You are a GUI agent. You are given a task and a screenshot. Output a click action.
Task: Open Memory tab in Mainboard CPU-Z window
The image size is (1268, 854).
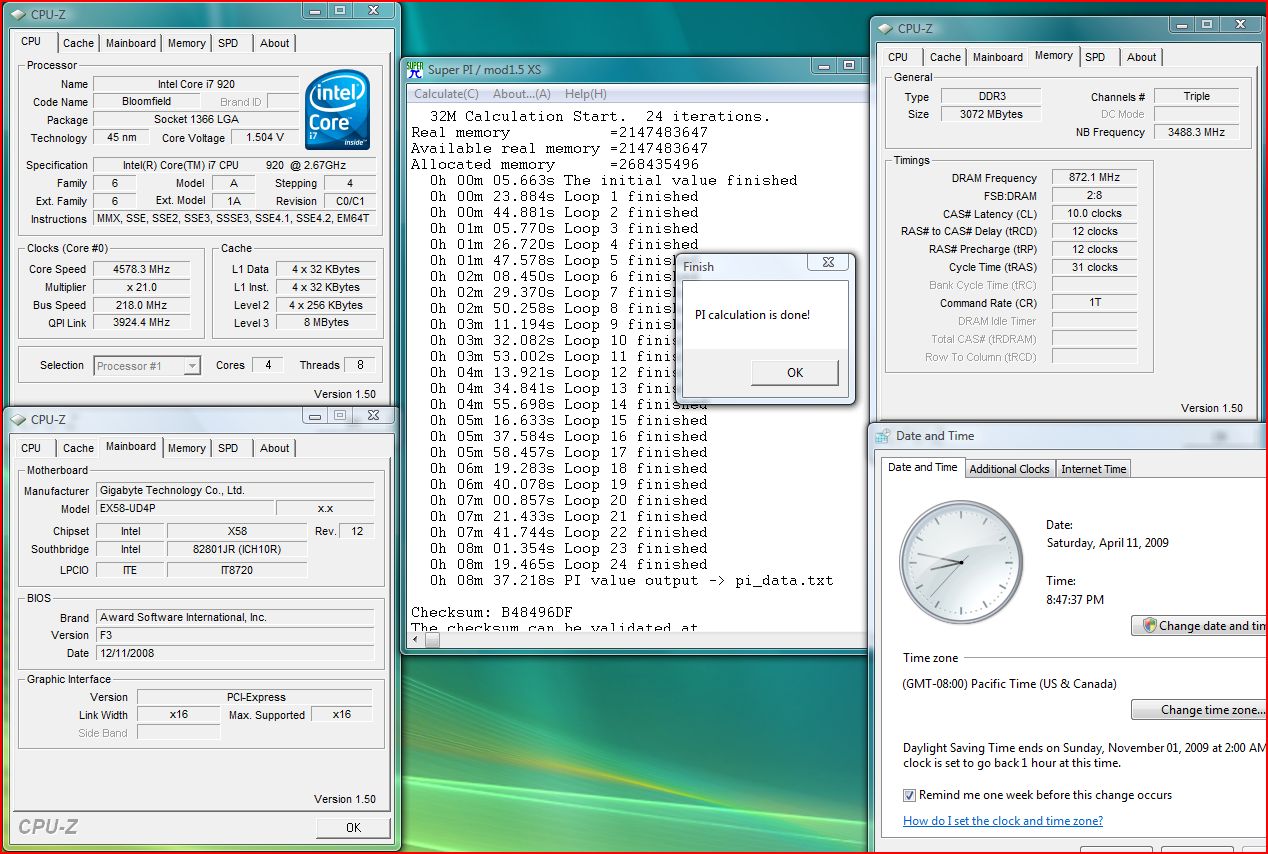click(187, 448)
